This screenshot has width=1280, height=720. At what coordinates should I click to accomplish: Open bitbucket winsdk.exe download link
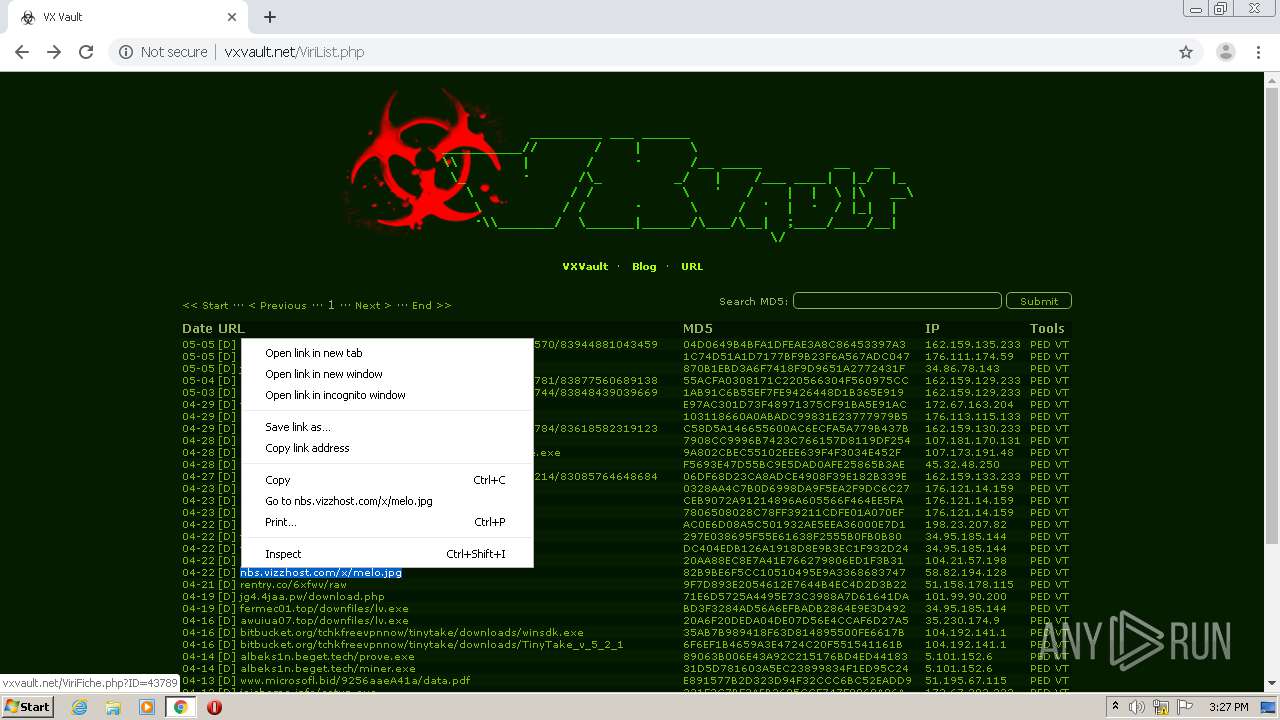[412, 633]
